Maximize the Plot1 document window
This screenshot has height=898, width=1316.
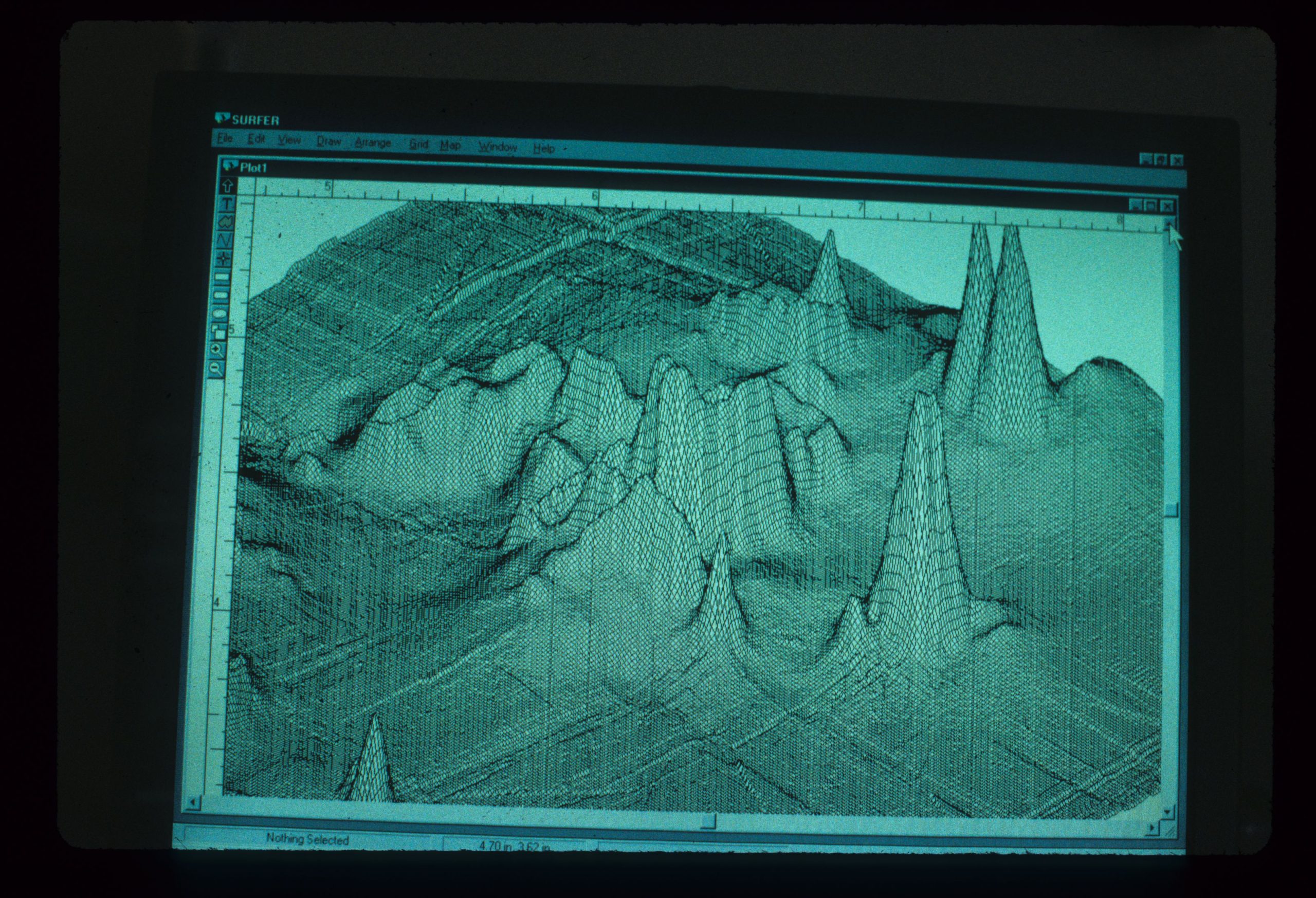point(1150,206)
